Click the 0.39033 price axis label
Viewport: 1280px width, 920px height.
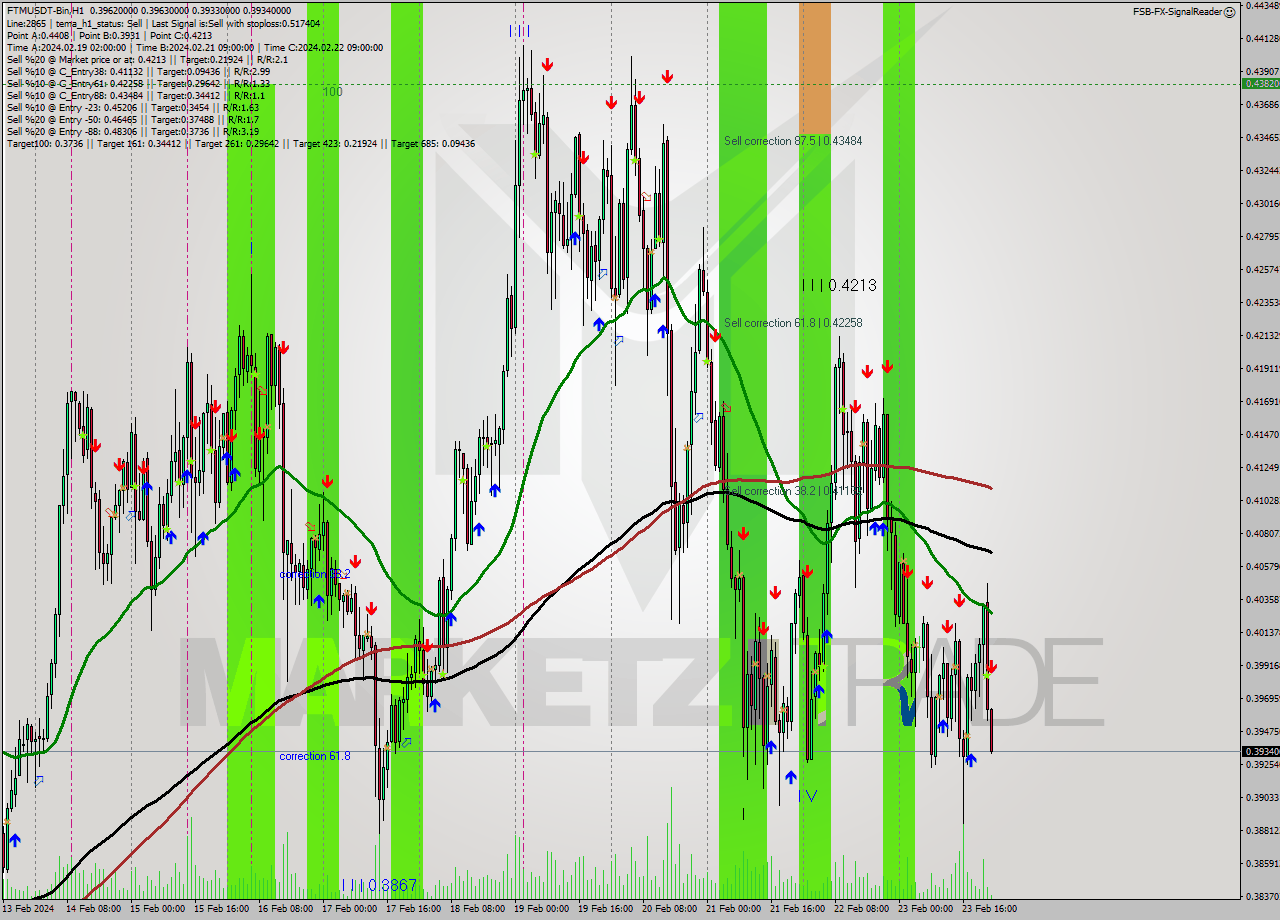pos(1262,798)
